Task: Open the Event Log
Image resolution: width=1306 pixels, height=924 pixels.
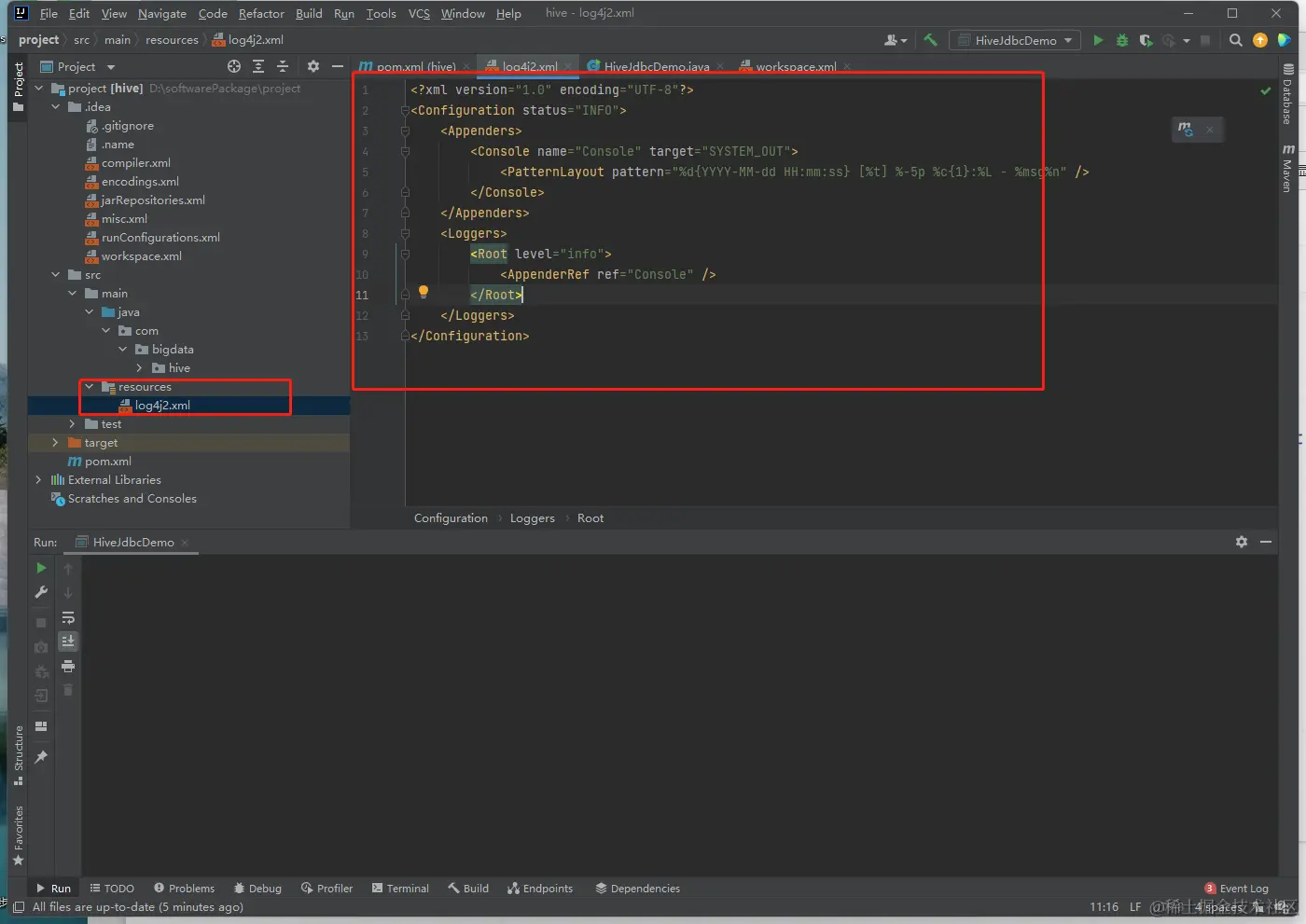Action: pyautogui.click(x=1237, y=889)
